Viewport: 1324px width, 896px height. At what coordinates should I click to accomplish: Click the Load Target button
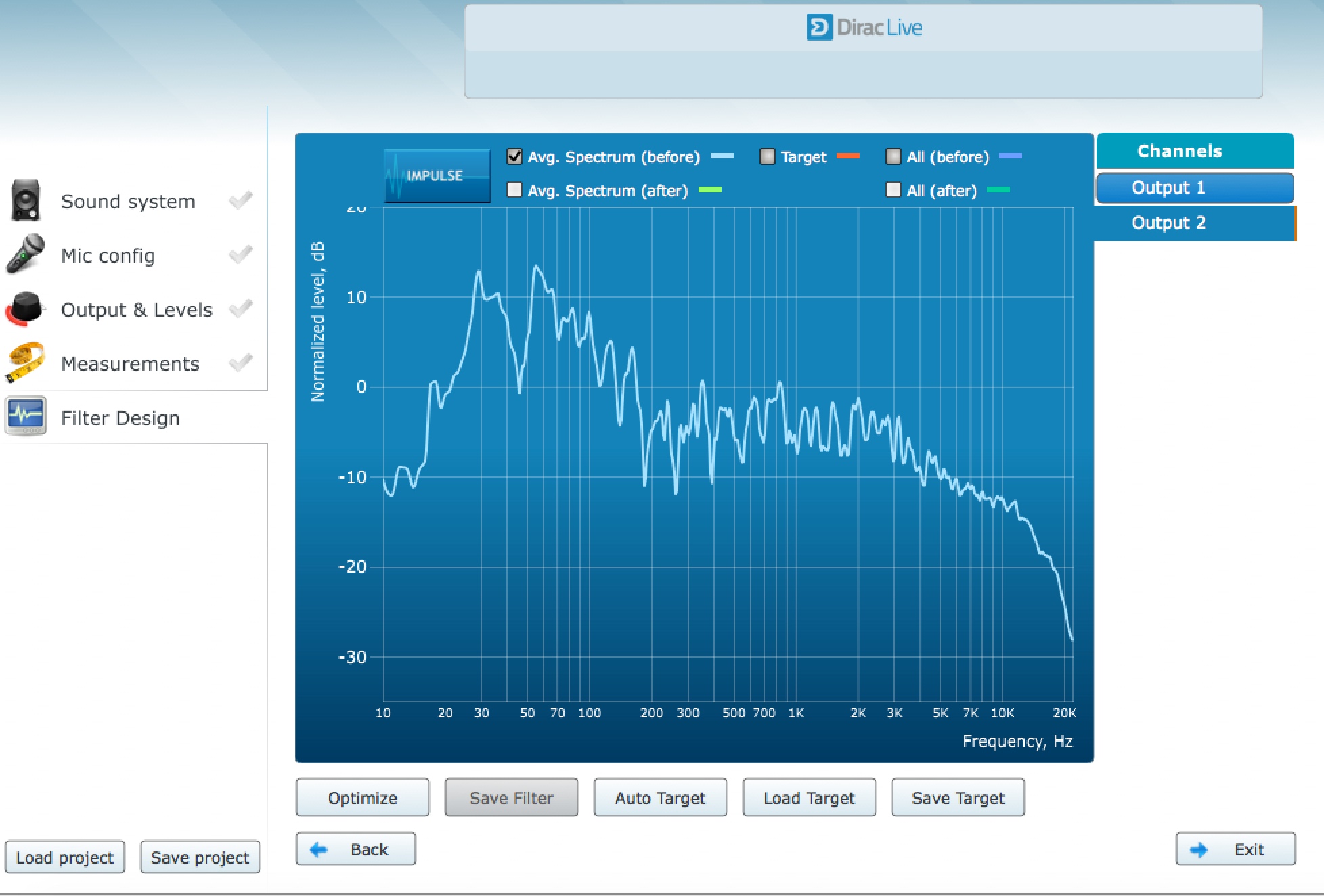(809, 798)
